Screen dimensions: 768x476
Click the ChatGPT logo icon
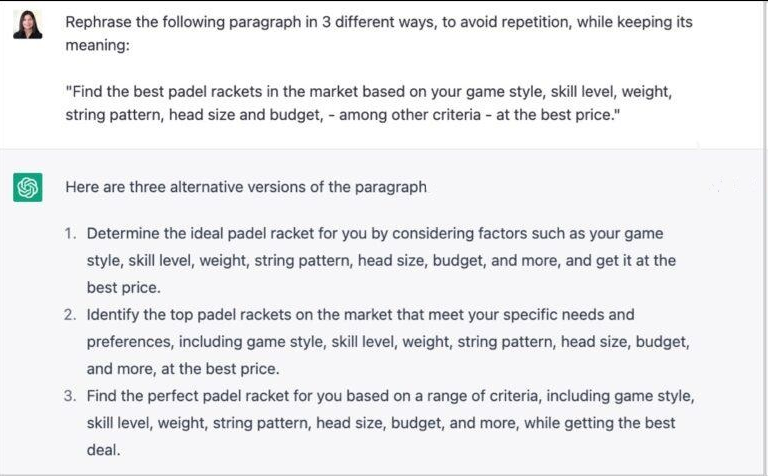27,187
